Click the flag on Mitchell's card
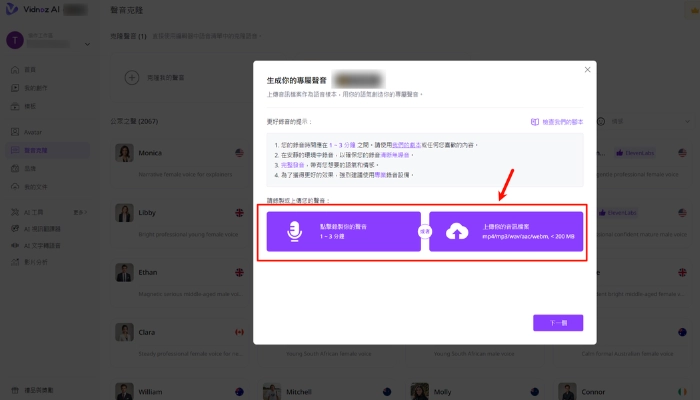Viewport: 700px width, 400px height. (x=387, y=392)
